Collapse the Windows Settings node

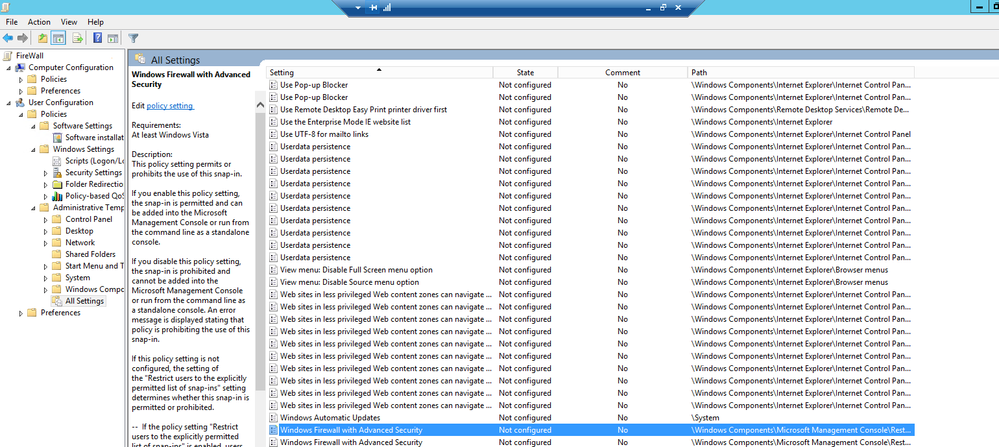click(x=33, y=150)
